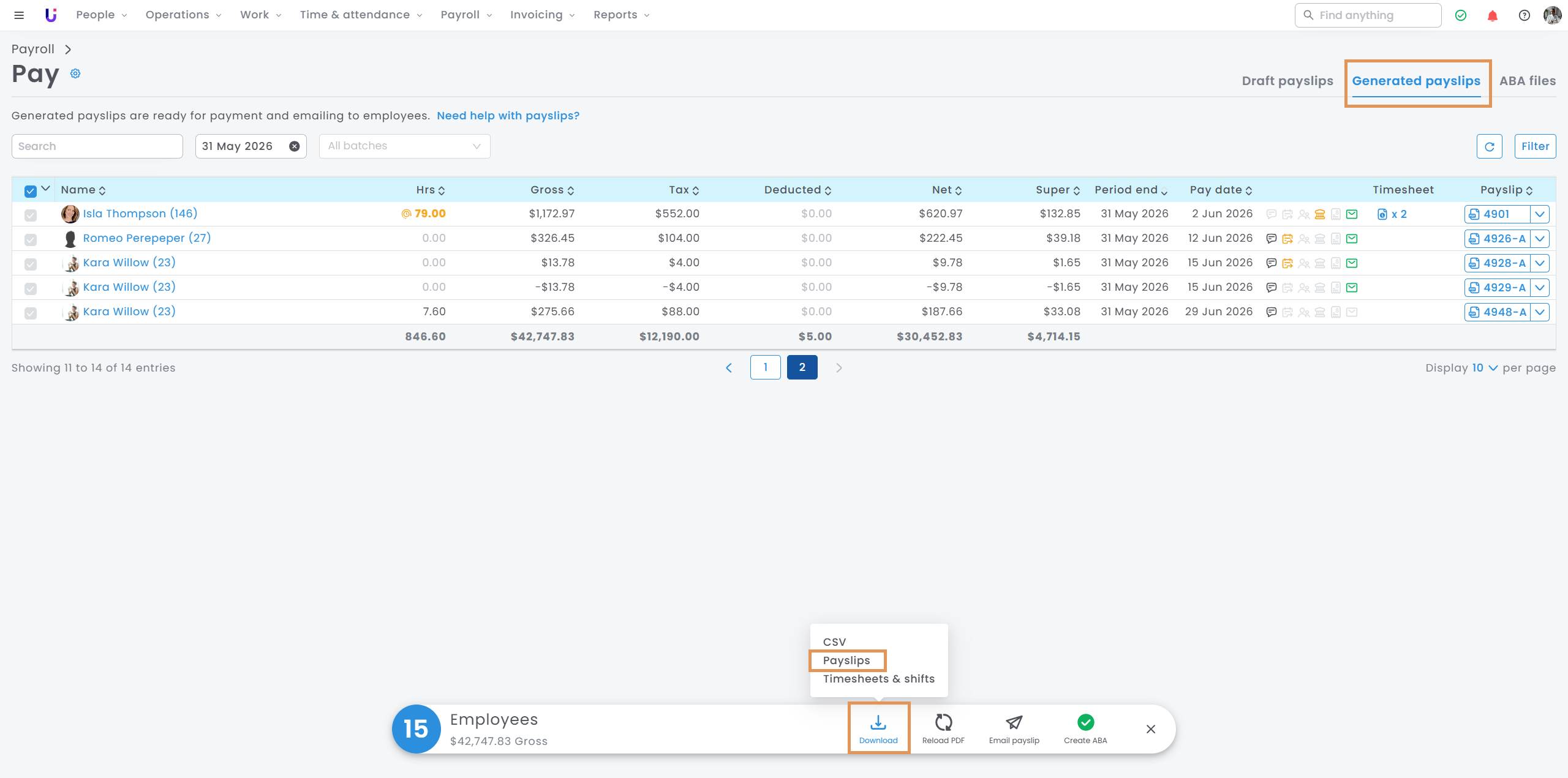Go to Payroll breadcrumb
The height and width of the screenshot is (778, 1568).
33,49
